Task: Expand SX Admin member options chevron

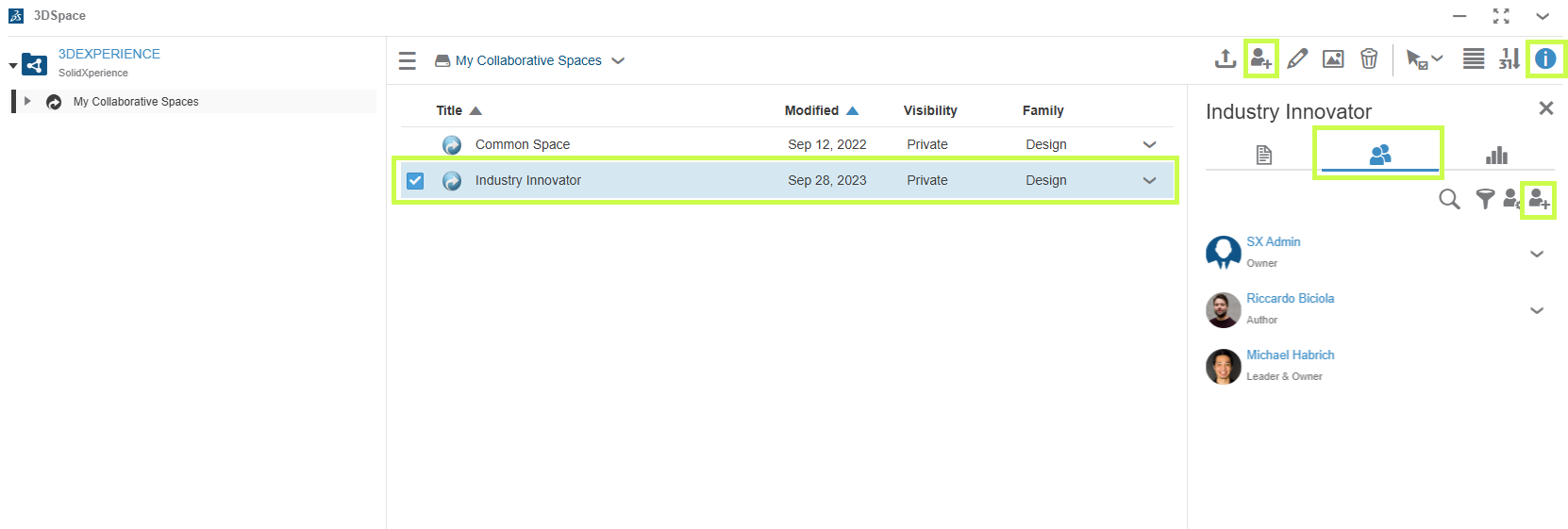Action: tap(1536, 254)
